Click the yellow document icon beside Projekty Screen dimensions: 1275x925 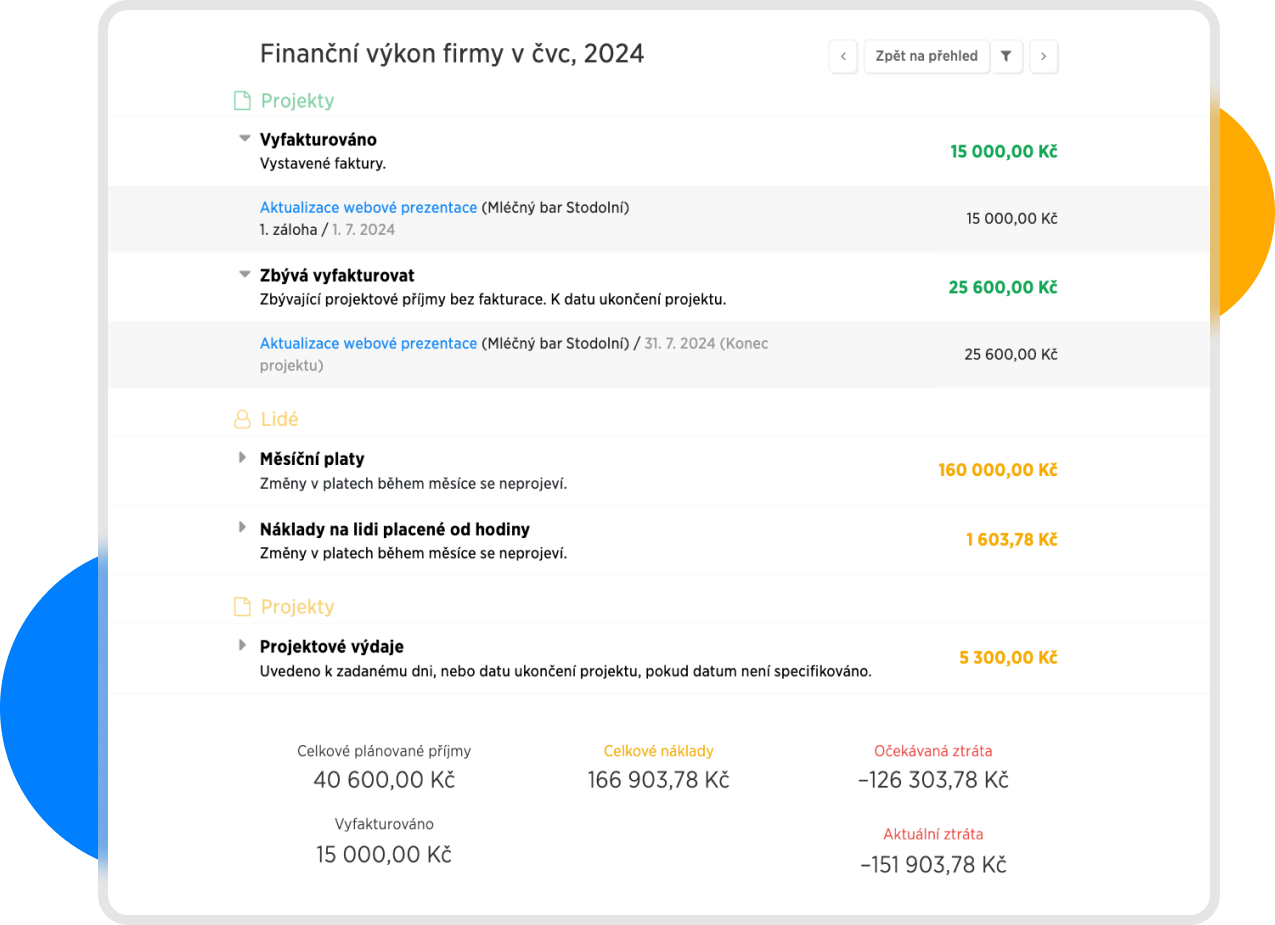pyautogui.click(x=241, y=607)
